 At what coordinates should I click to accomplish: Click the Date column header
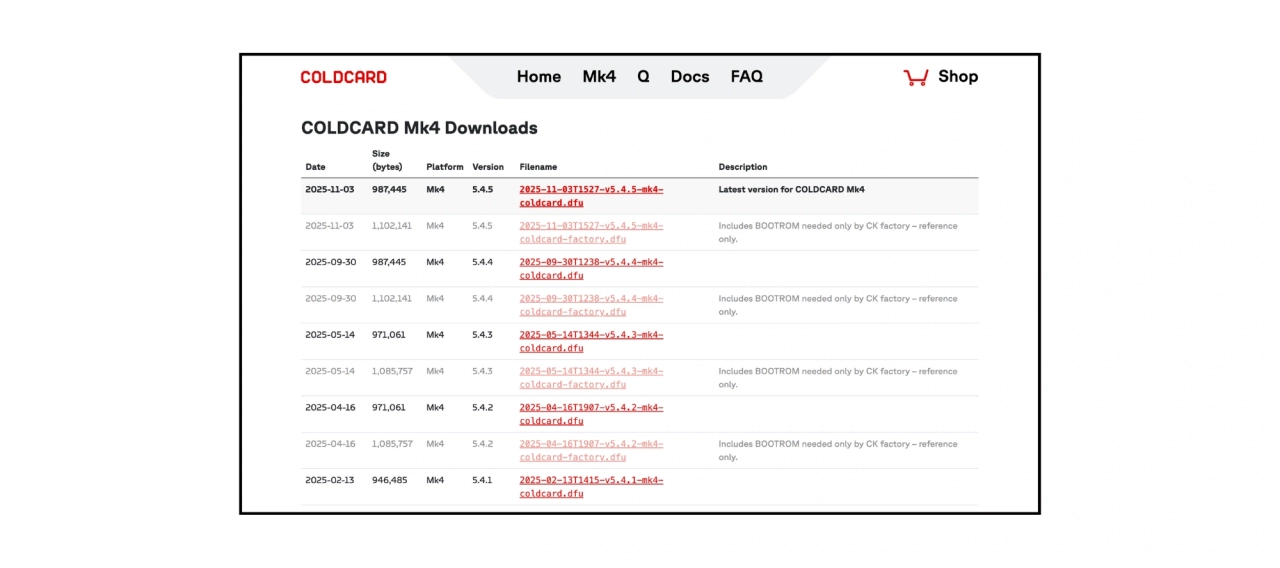[315, 167]
